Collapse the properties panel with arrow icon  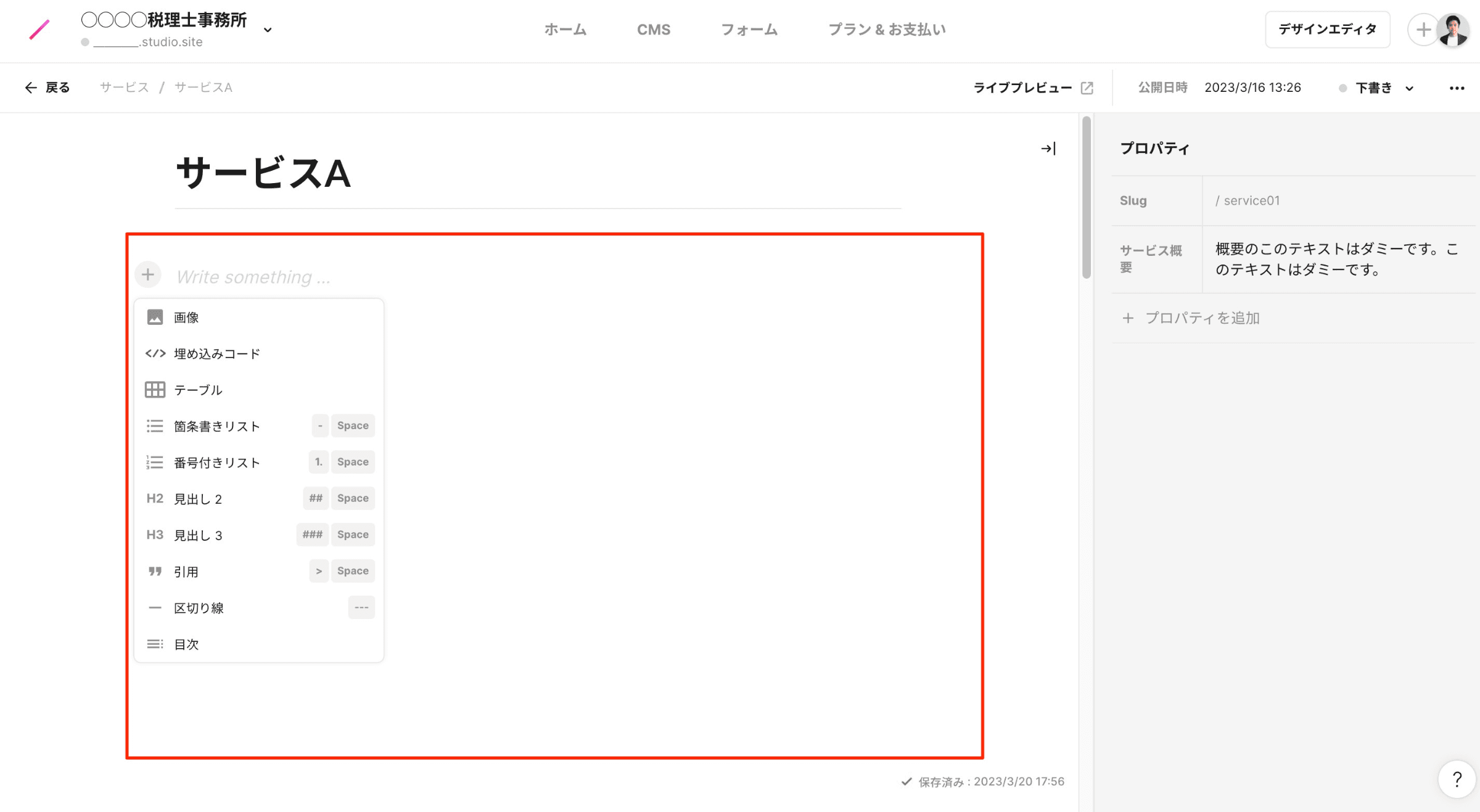click(1048, 149)
